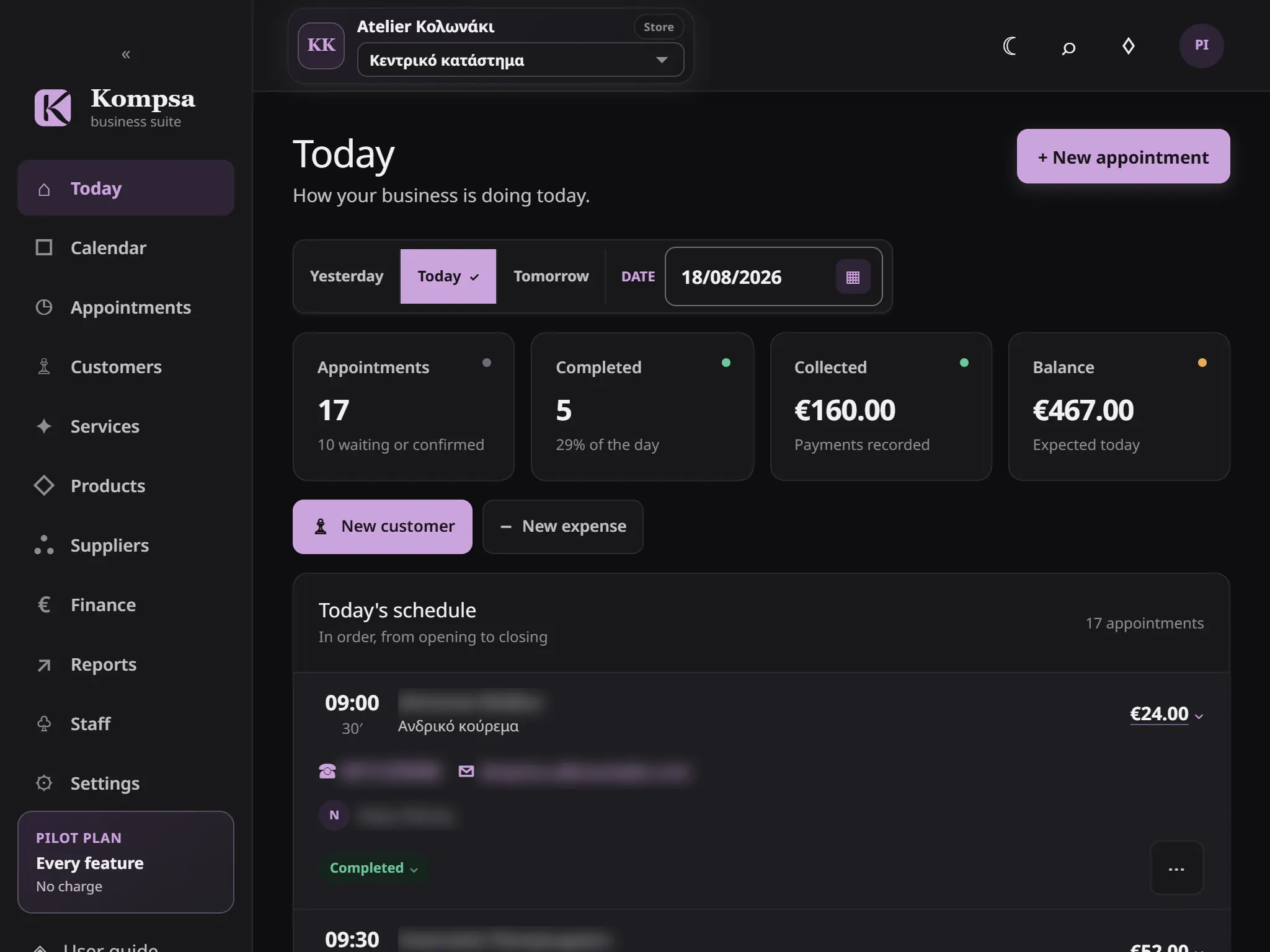The image size is (1270, 952).
Task: Open the Finance section
Action: pos(126,605)
